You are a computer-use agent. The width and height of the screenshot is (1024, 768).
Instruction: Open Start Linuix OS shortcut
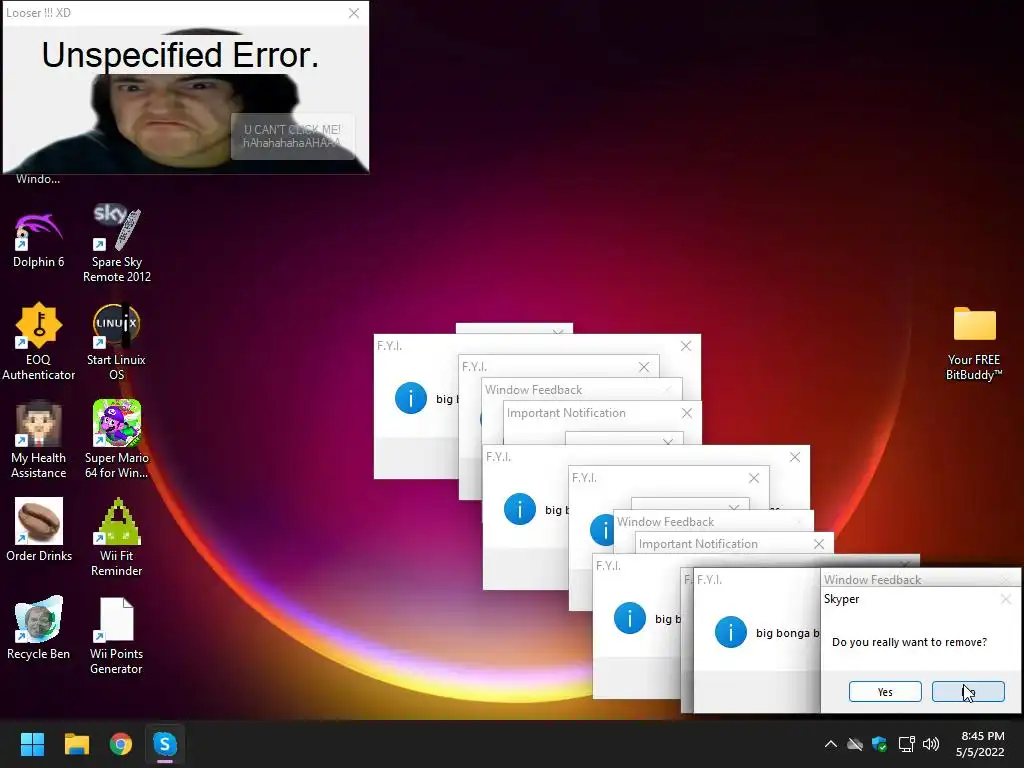pyautogui.click(x=117, y=341)
